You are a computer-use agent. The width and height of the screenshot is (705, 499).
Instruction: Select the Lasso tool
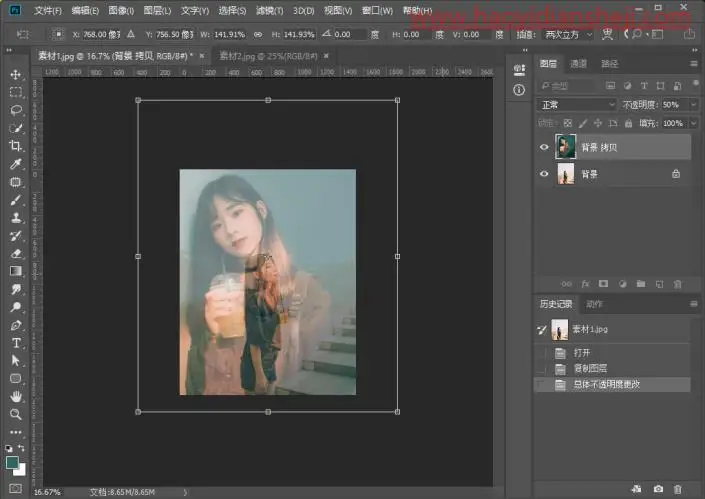pos(16,110)
